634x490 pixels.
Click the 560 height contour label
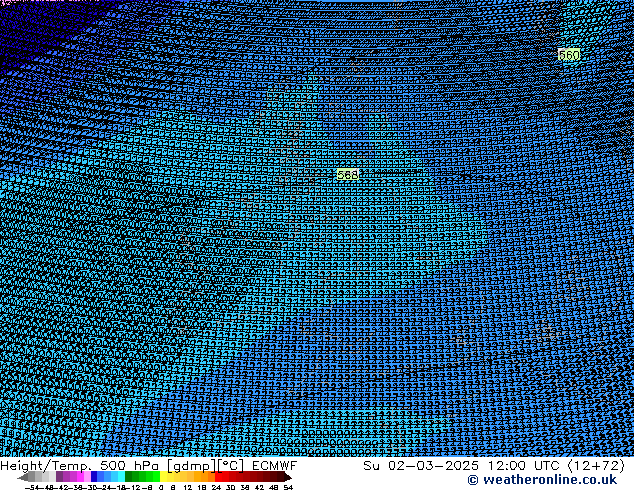coord(569,55)
